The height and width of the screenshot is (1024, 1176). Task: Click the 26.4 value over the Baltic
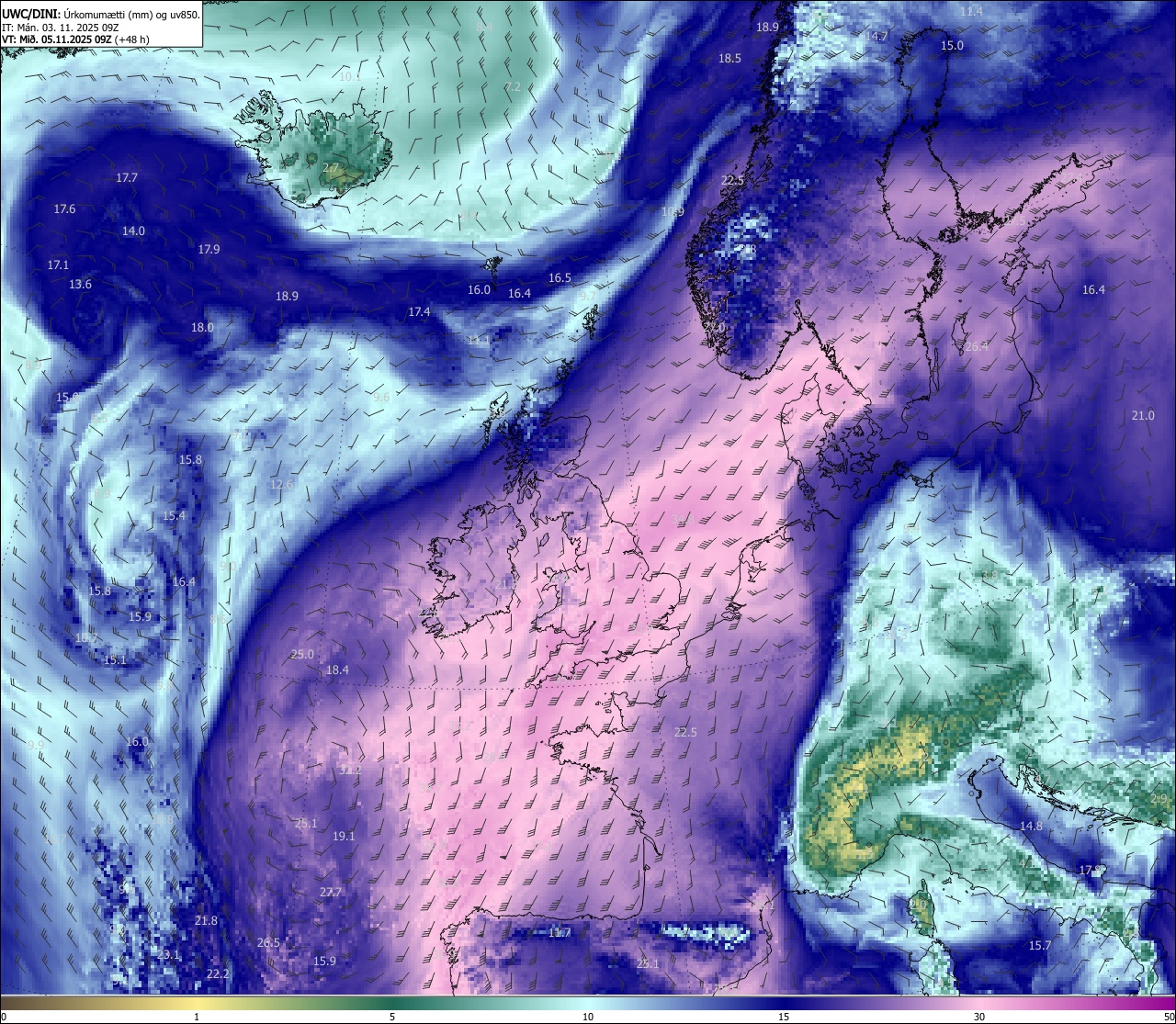(977, 347)
